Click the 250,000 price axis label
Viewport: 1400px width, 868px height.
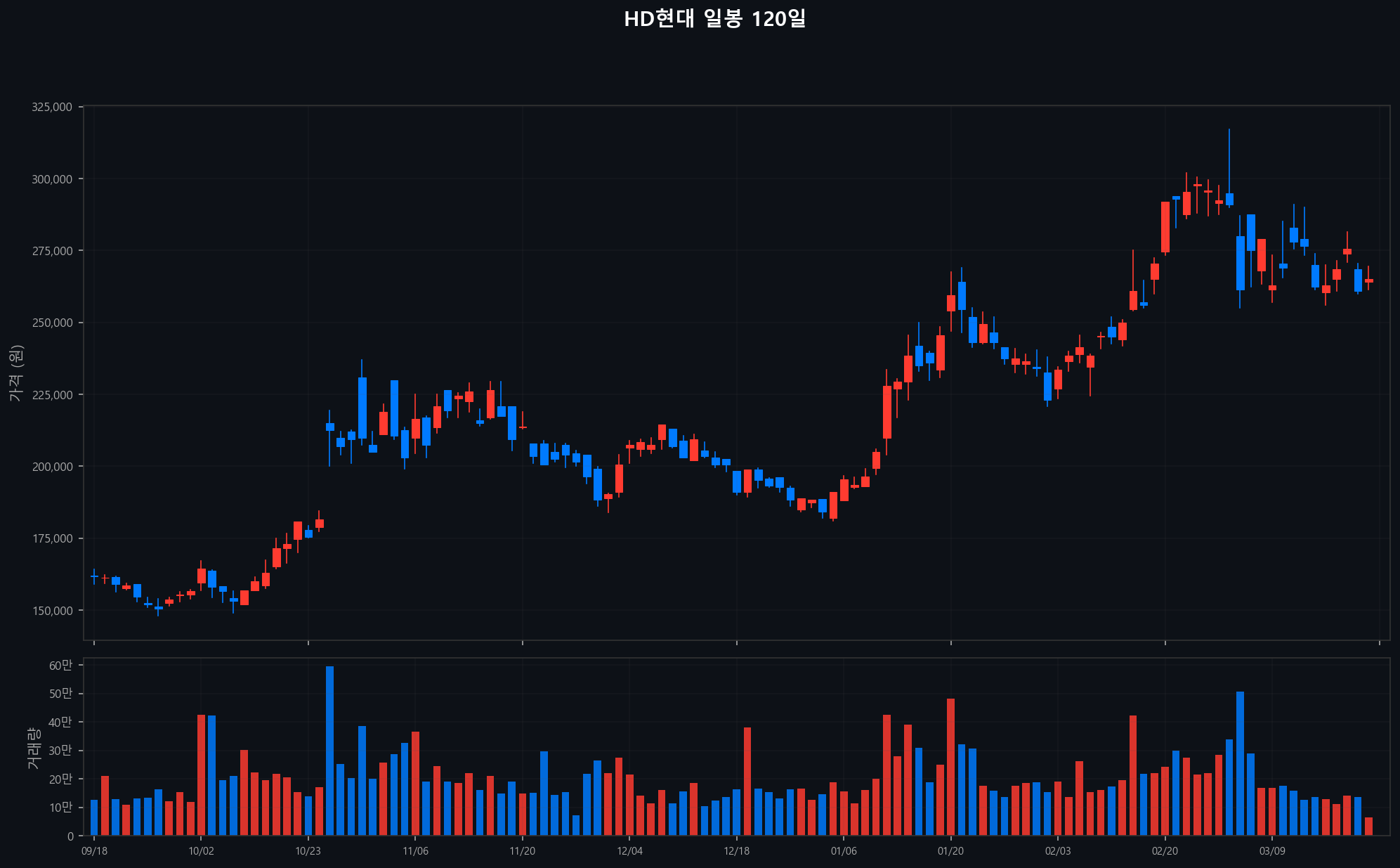coord(52,323)
